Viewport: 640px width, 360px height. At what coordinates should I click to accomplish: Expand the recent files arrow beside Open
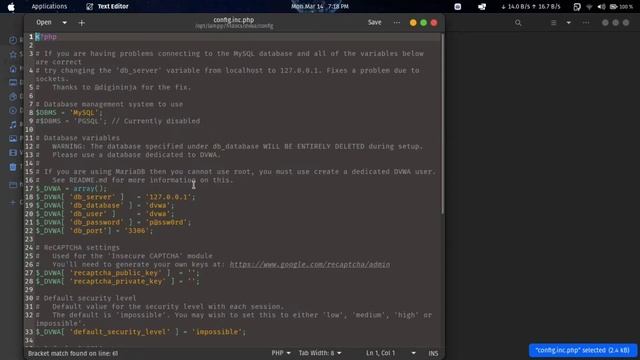[x=64, y=23]
